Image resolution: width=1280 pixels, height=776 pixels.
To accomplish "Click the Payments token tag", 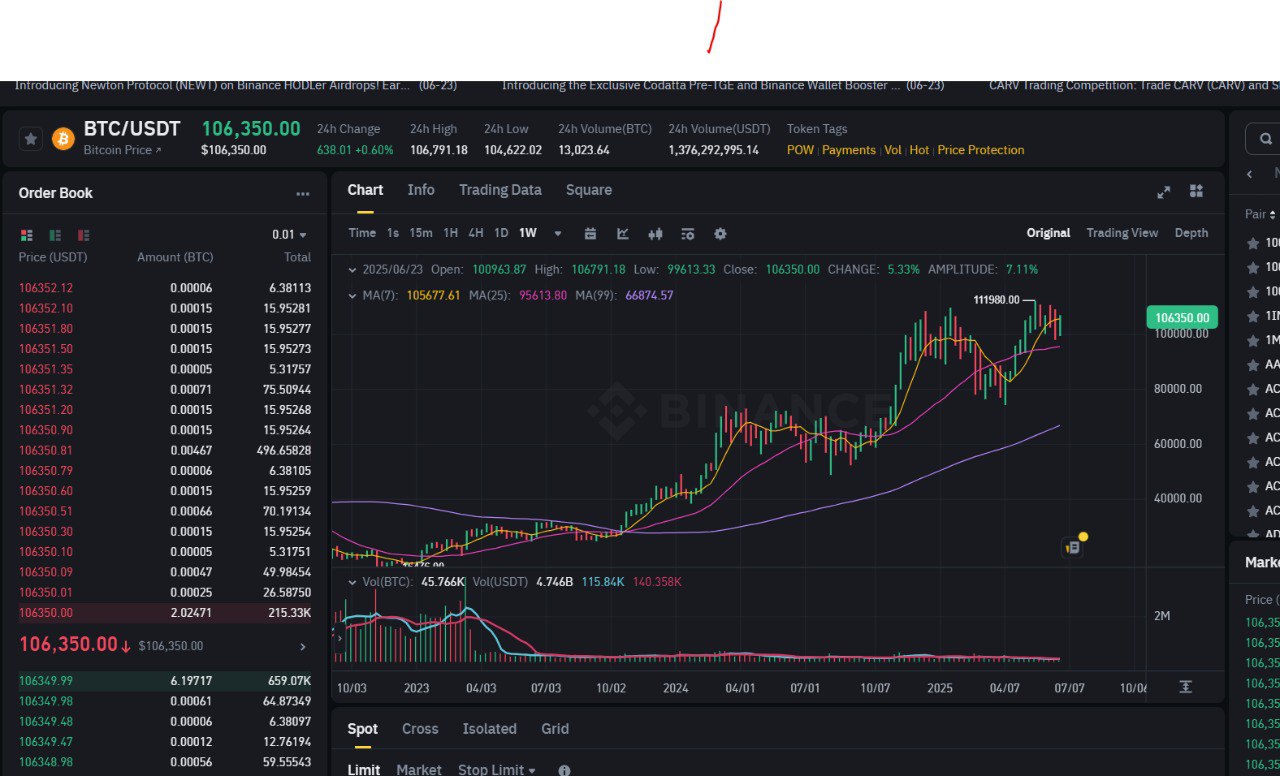I will click(849, 150).
